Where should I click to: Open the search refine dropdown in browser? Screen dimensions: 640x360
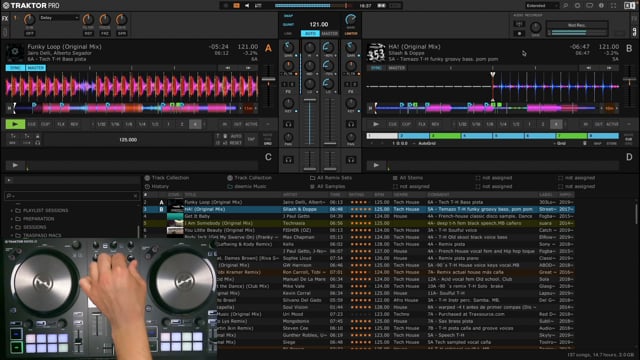(9, 196)
